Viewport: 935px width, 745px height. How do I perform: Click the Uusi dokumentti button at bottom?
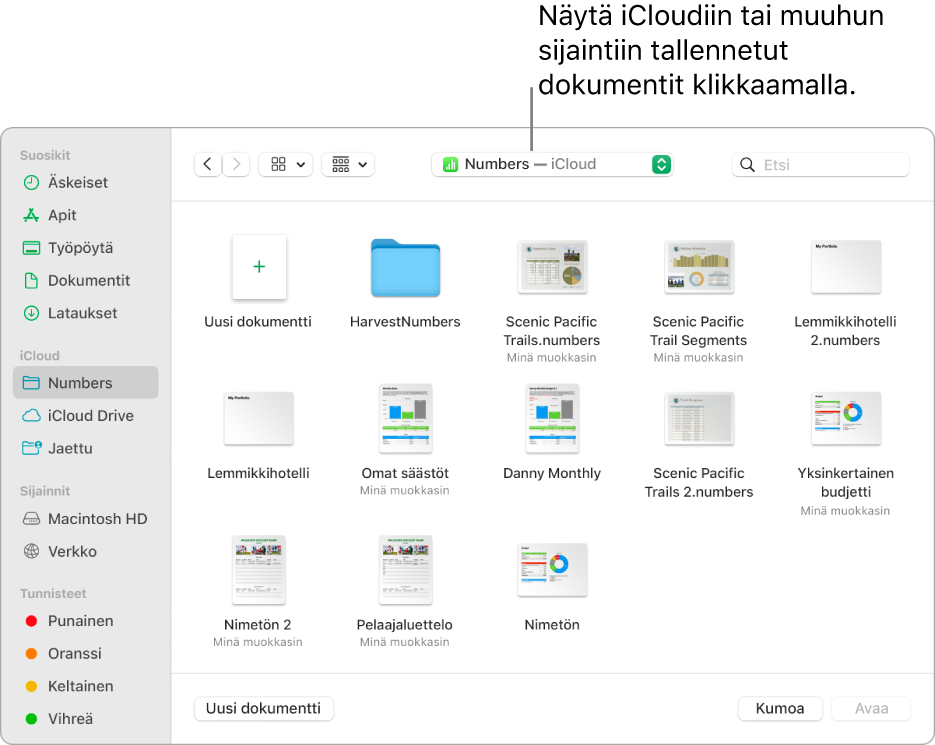click(x=264, y=709)
